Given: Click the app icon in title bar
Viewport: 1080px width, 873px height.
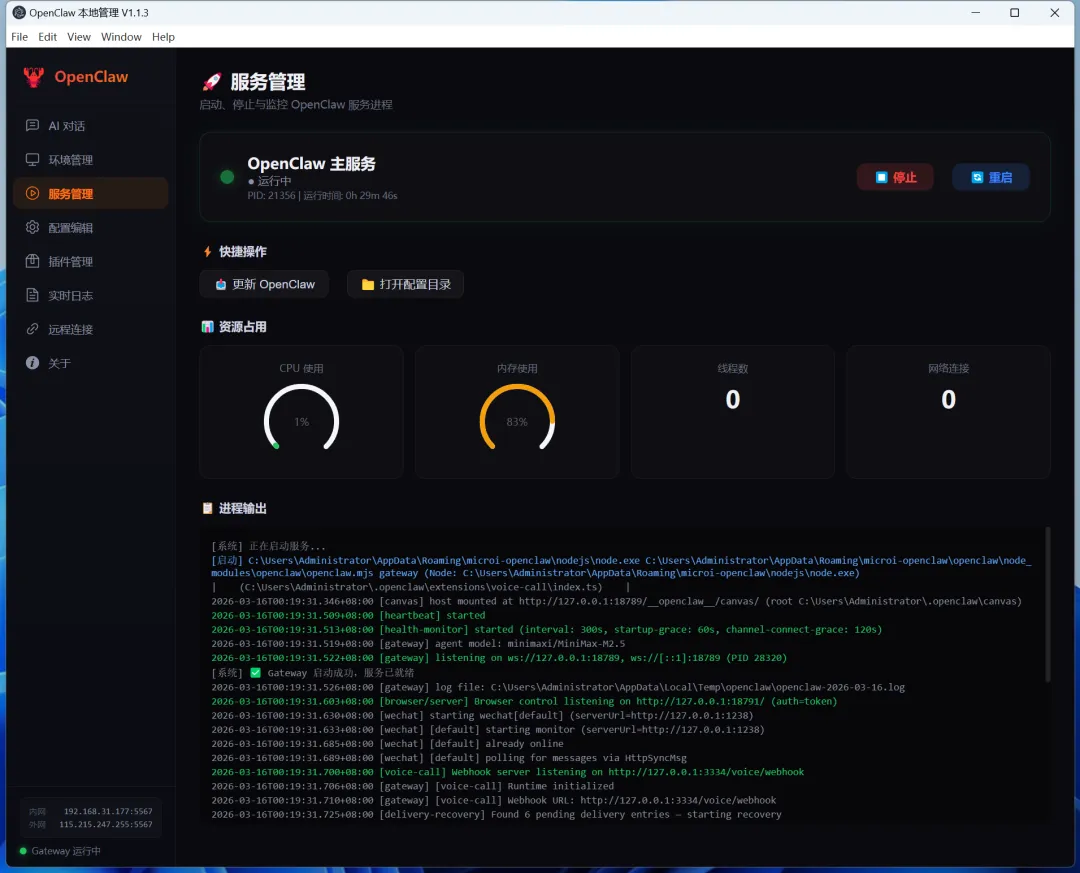Looking at the screenshot, I should tap(19, 12).
